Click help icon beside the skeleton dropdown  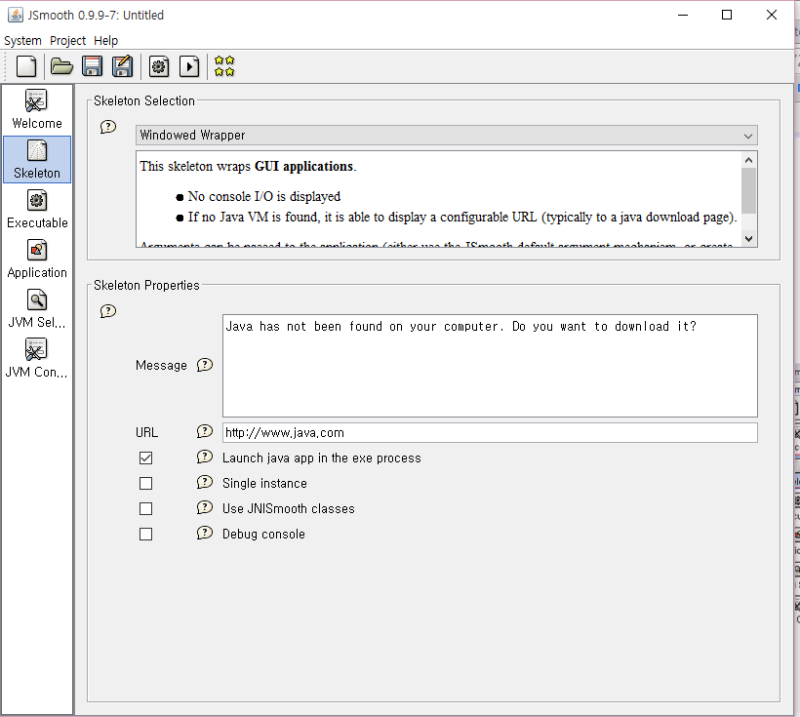point(108,127)
